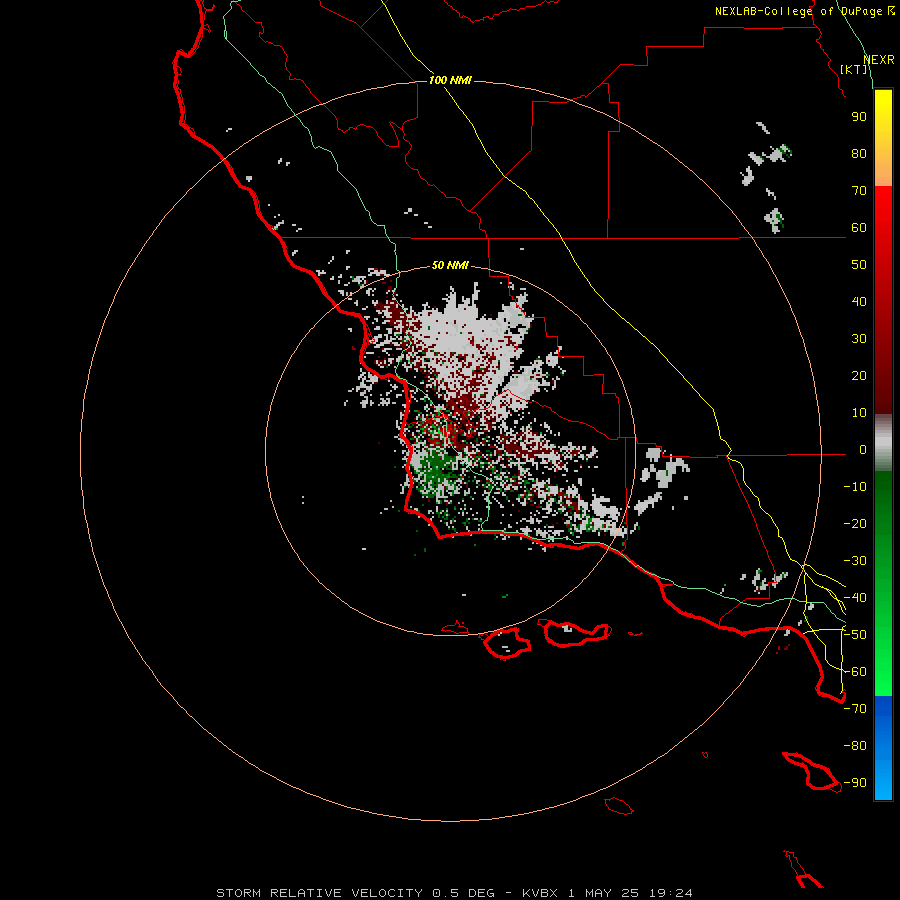The height and width of the screenshot is (900, 900).
Task: Click the -40 knot scale value
Action: [x=855, y=598]
